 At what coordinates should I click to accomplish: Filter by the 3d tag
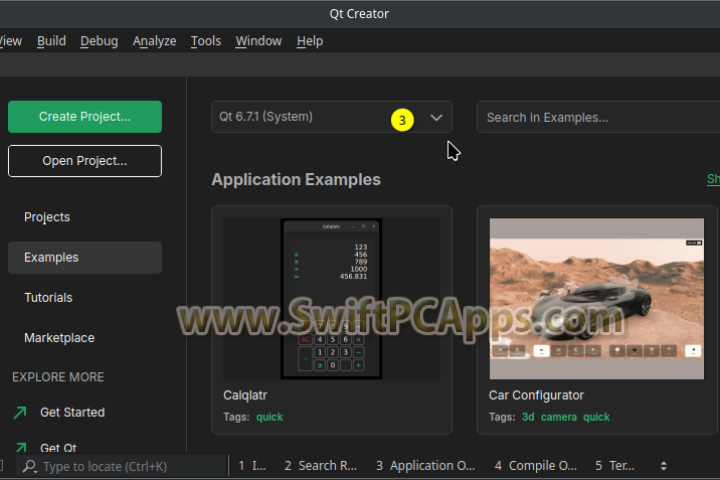pyautogui.click(x=528, y=417)
